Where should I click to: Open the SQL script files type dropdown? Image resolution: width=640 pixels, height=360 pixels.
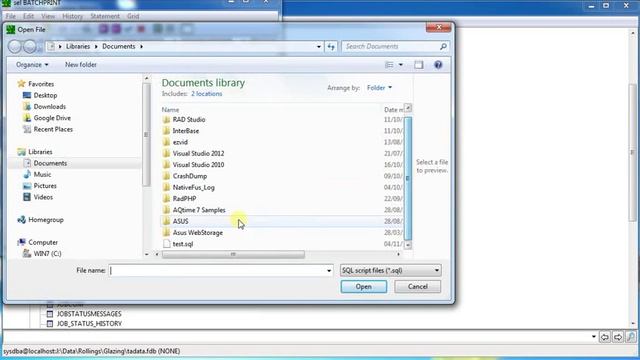click(391, 271)
